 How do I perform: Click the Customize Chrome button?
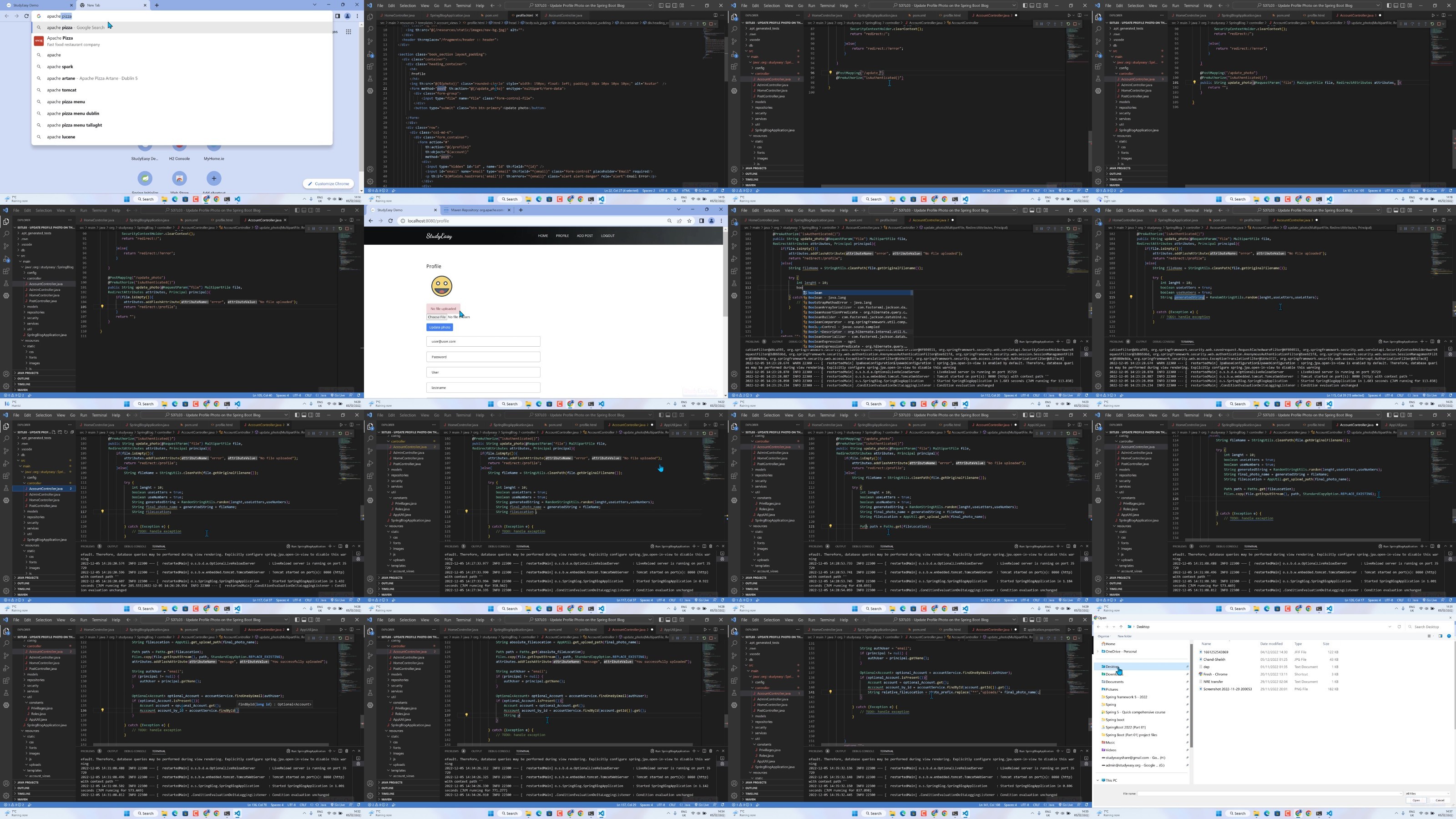tap(329, 184)
